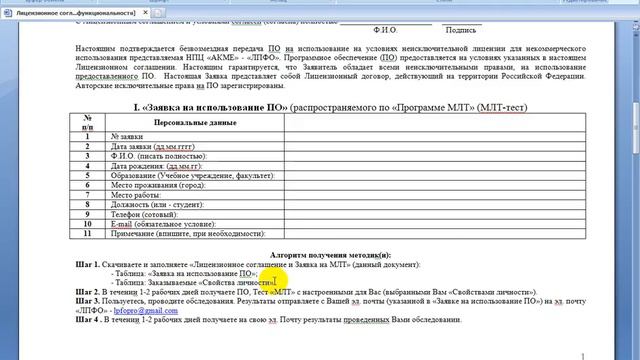Click the Word document icon on the tab
640x360 pixels.
8,13
